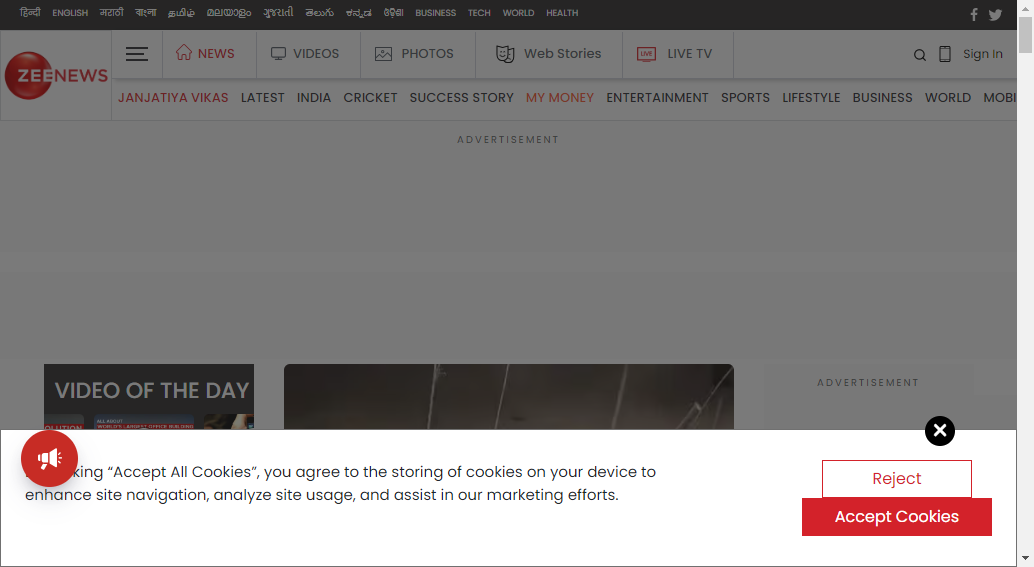Open MY MONEY section

click(560, 98)
